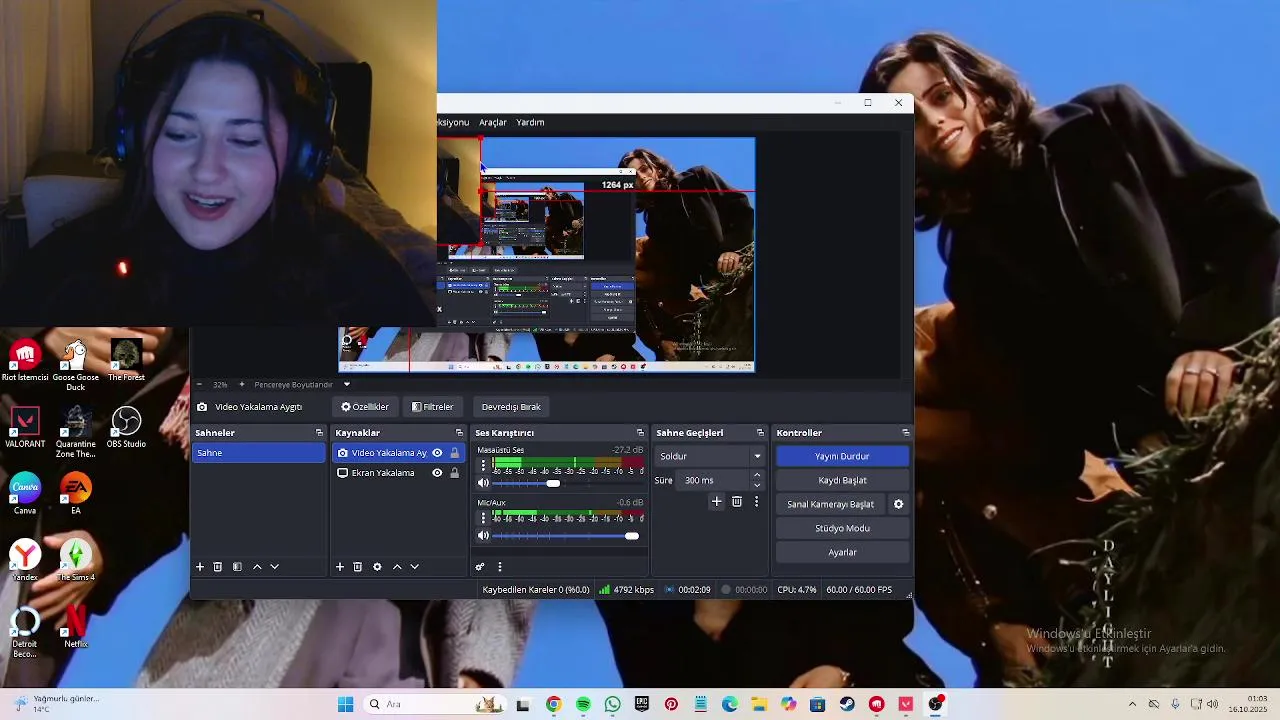The height and width of the screenshot is (720, 1280).
Task: Increase the Süre transition duration
Action: coord(757,476)
